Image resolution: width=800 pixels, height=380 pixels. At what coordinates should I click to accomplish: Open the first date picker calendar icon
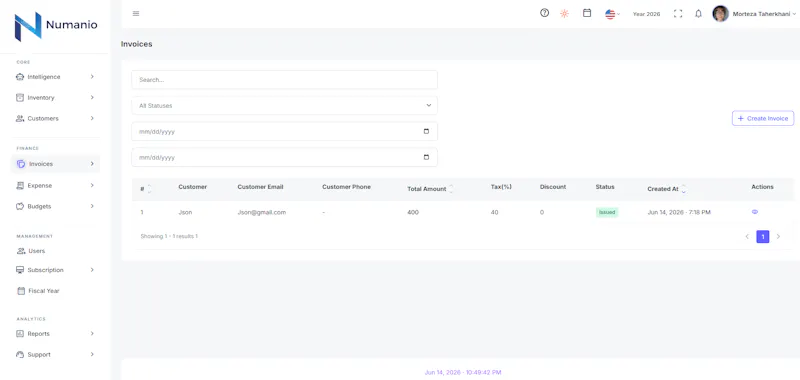tap(426, 132)
